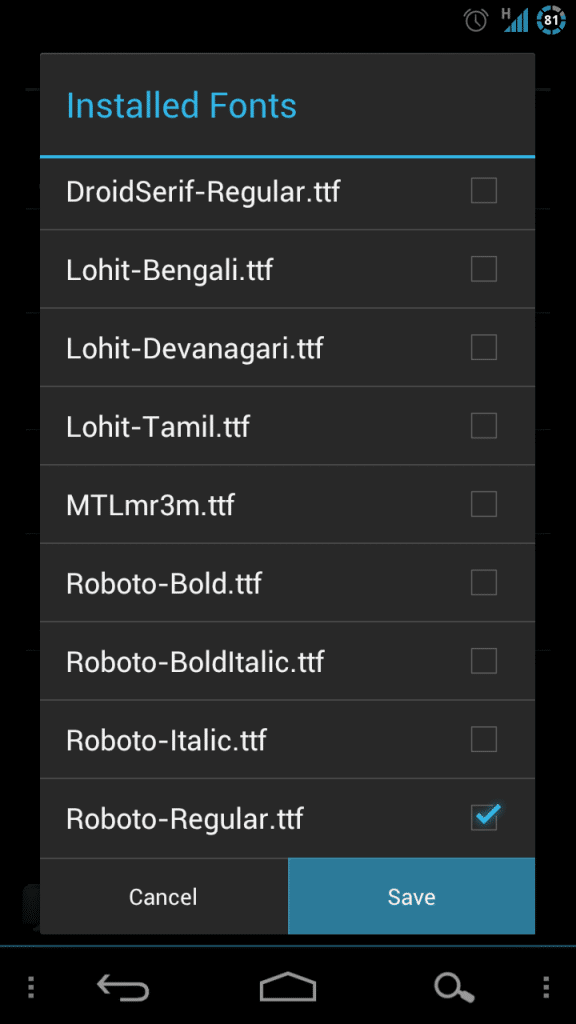Check the MTLmr3m.ttf font checkbox
This screenshot has height=1024, width=576.
484,504
